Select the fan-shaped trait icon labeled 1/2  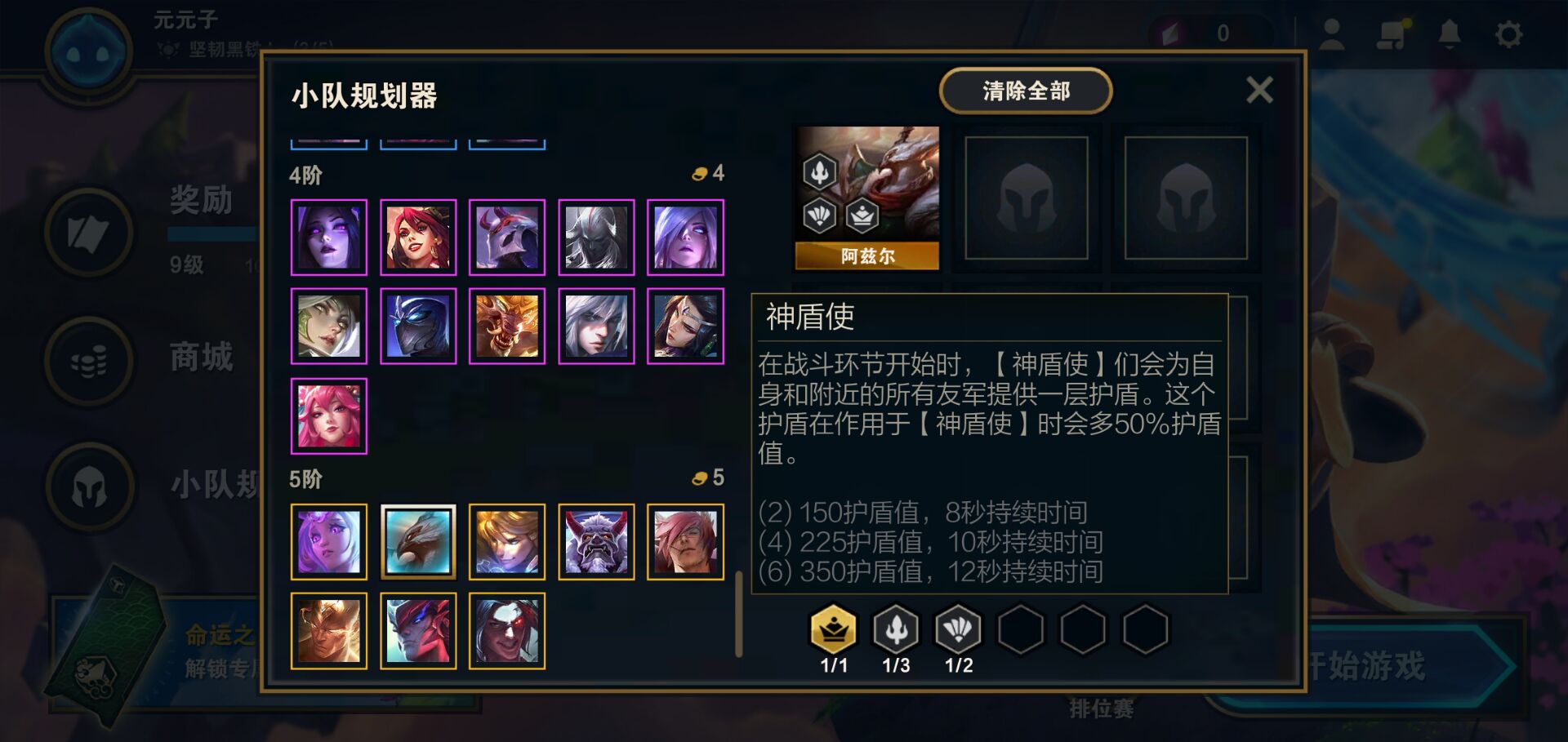click(959, 629)
